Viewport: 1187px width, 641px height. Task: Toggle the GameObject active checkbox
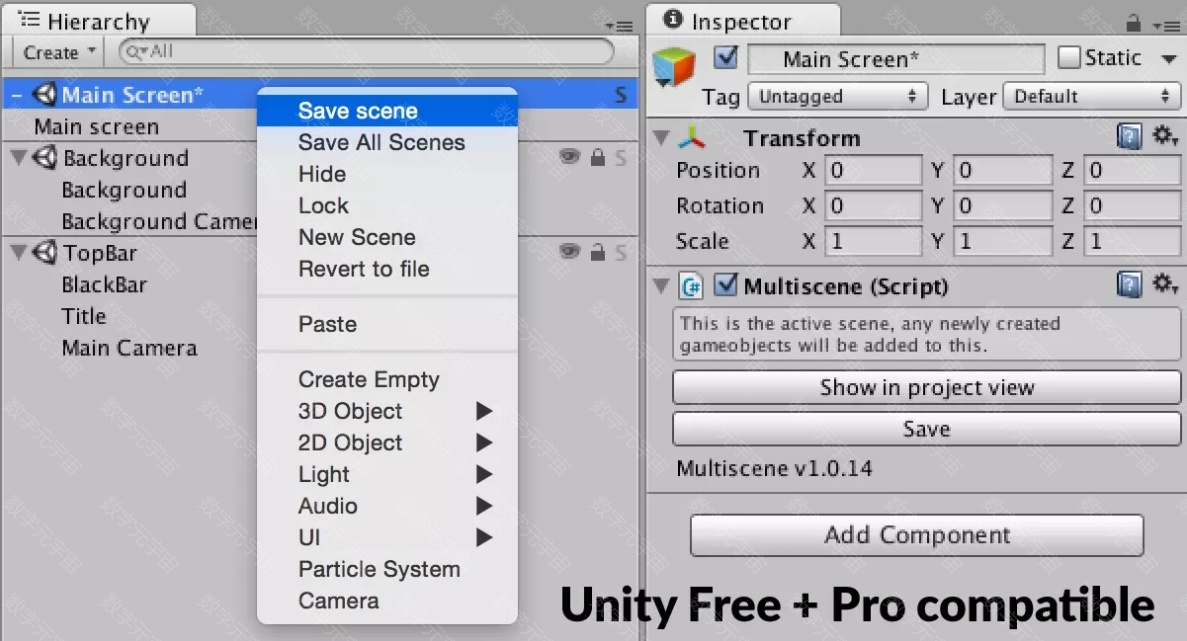pos(725,58)
